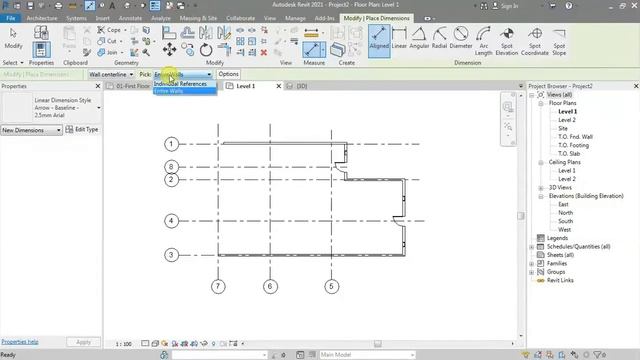Switch to the Annotate ribbon tab
The height and width of the screenshot is (360, 640).
pyautogui.click(x=130, y=18)
